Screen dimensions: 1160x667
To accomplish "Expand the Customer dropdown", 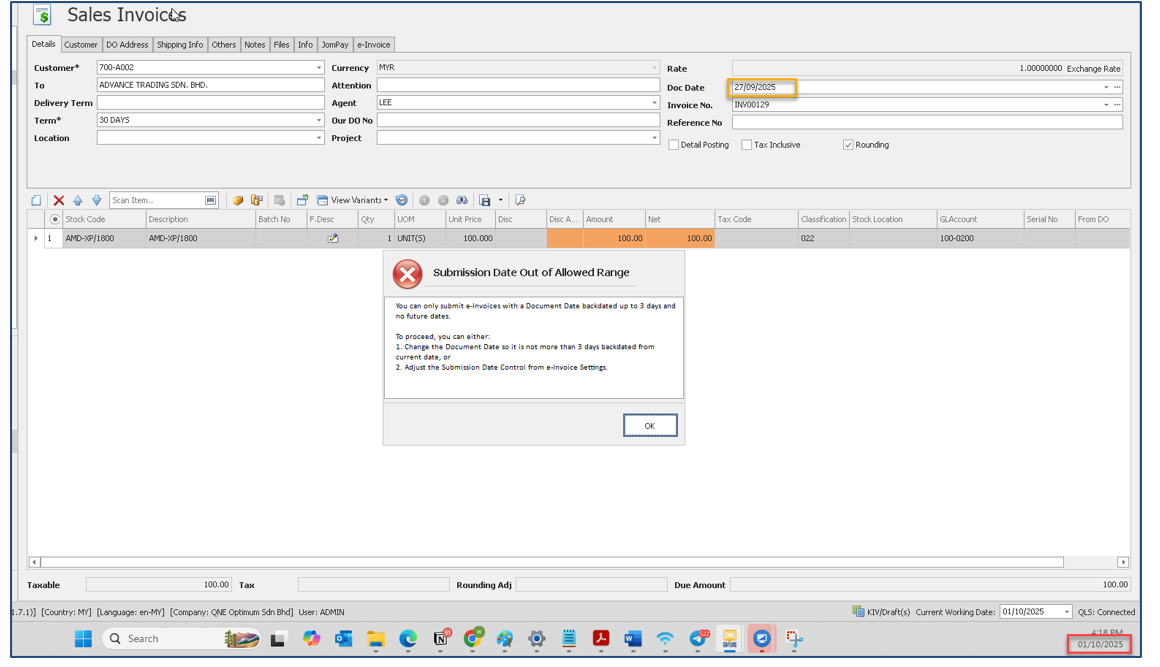I will 319,67.
